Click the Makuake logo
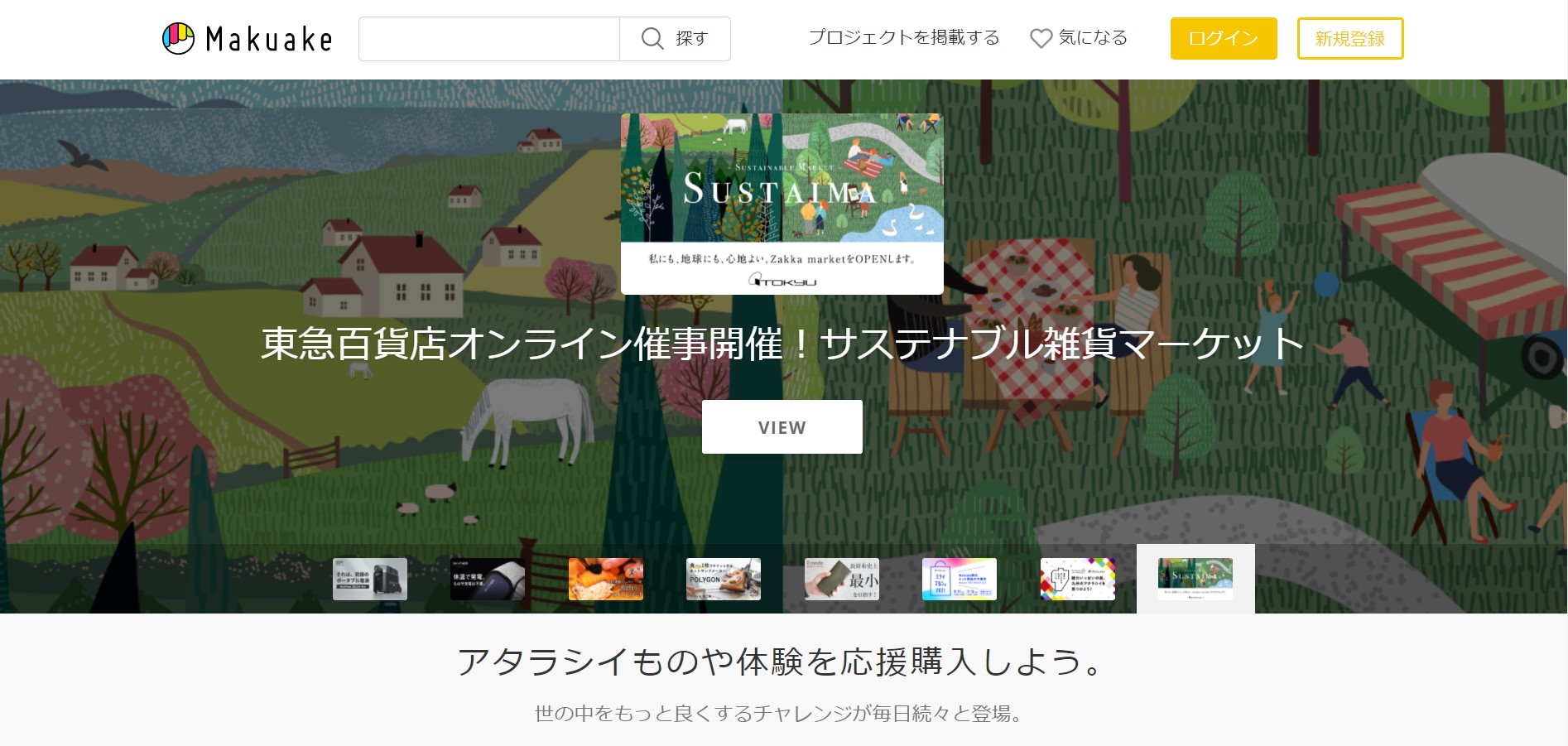The image size is (1568, 746). [247, 39]
